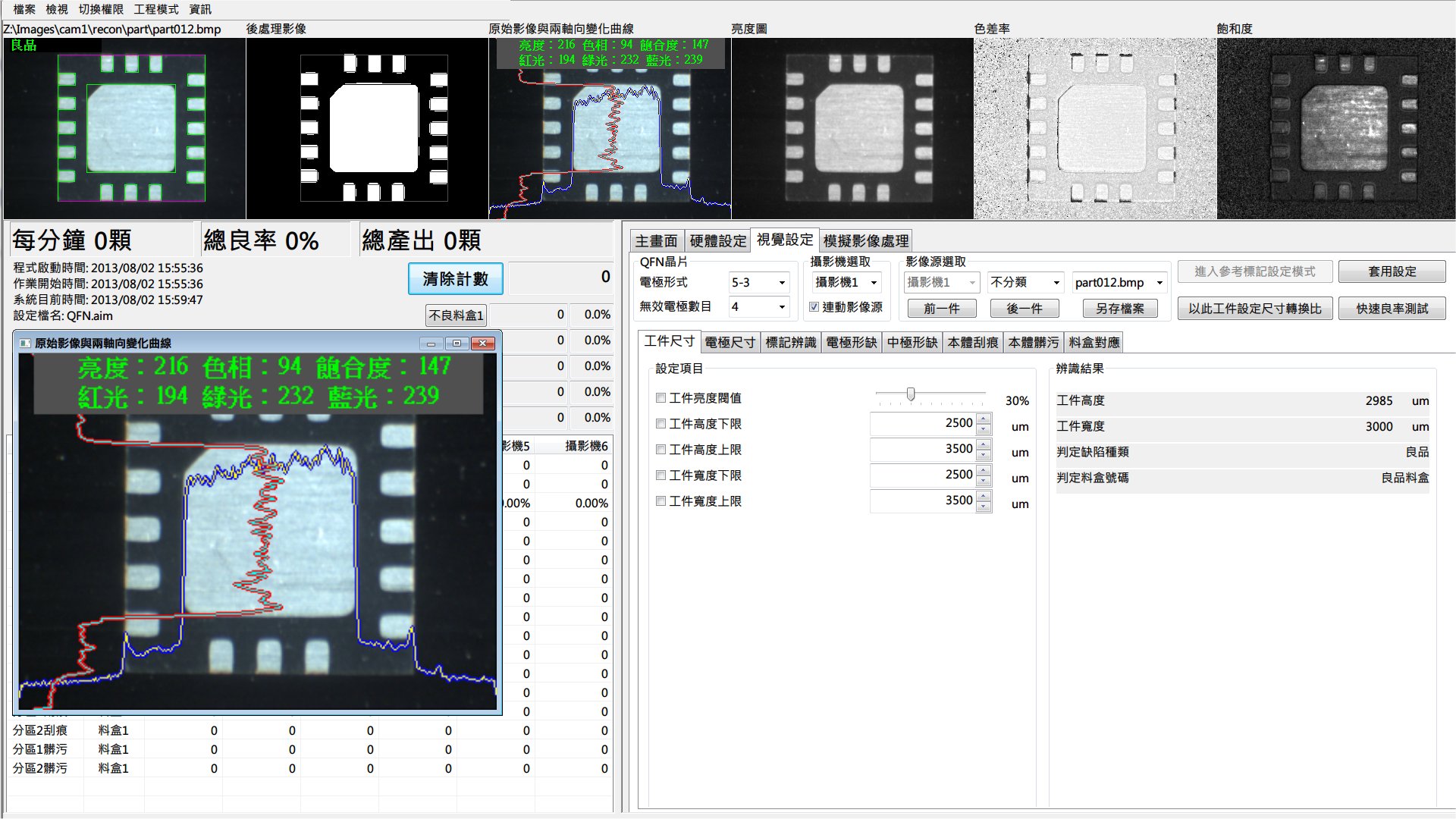This screenshot has height=819, width=1456.
Task: Open the 電極尺寸 sub-tab
Action: [x=730, y=343]
